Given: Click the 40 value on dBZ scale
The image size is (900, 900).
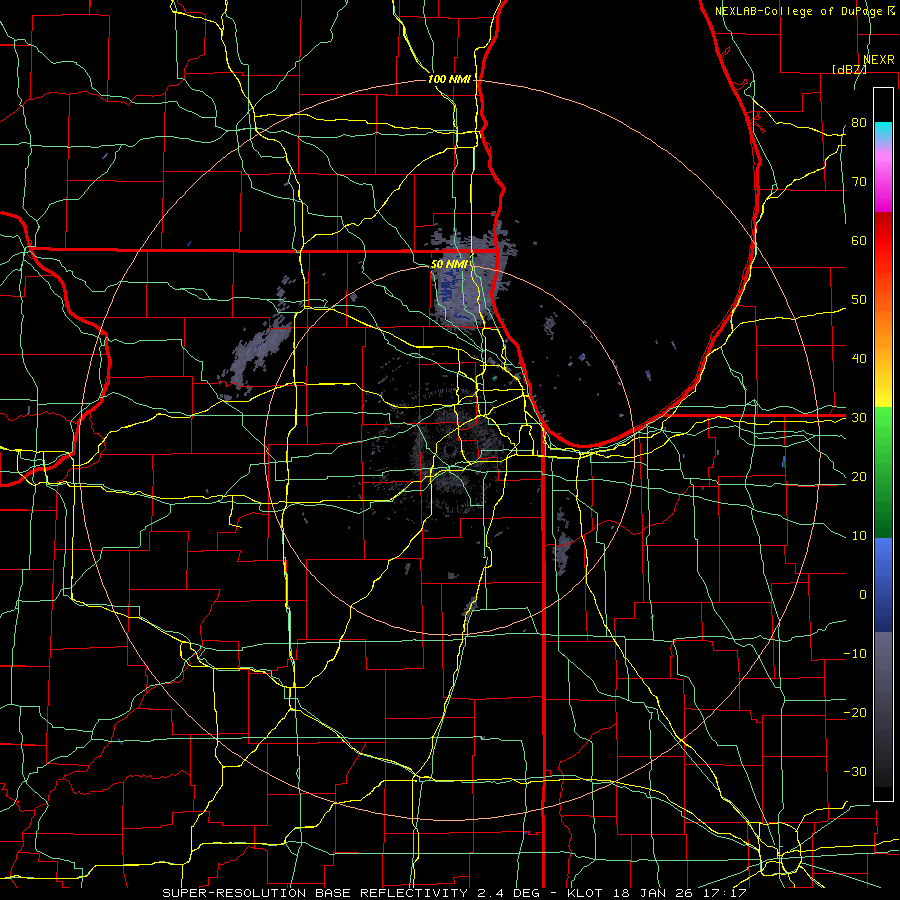Looking at the screenshot, I should pos(859,359).
